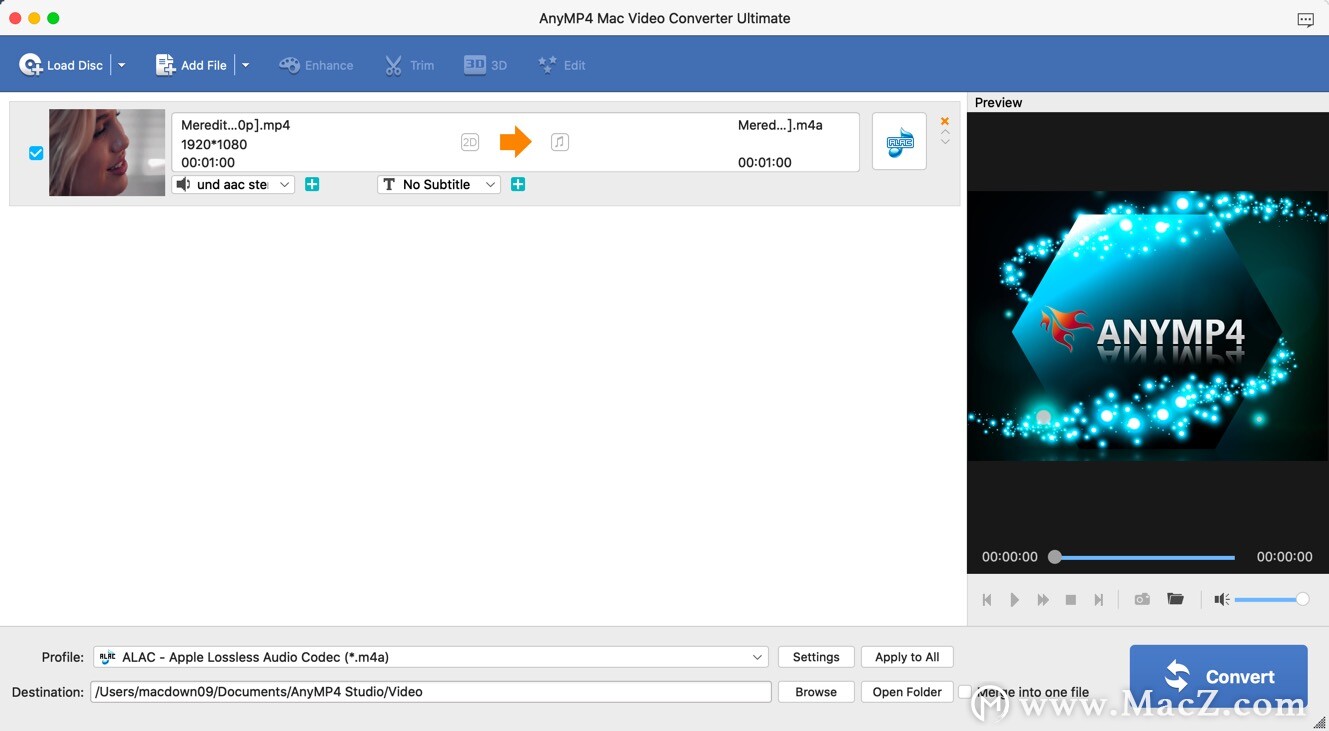The width and height of the screenshot is (1329, 731).
Task: Open the No Subtitle dropdown
Action: point(438,184)
